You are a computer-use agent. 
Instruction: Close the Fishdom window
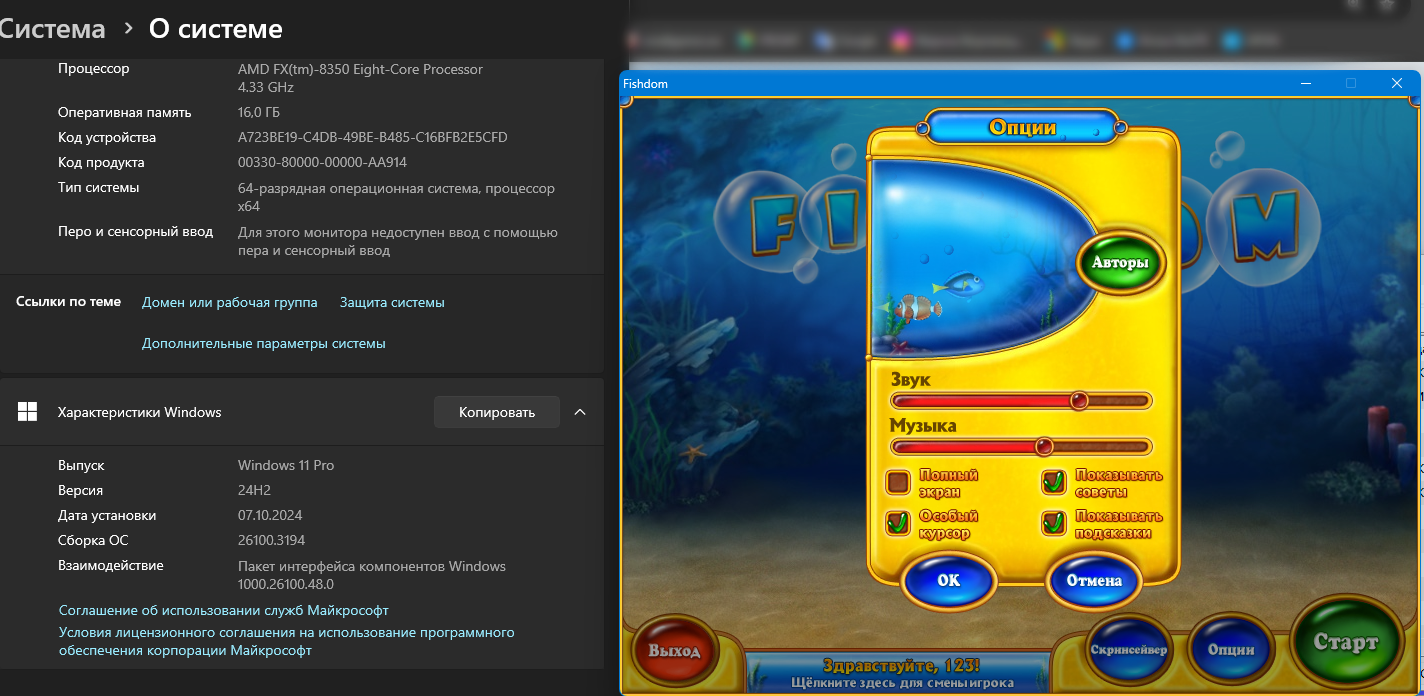pyautogui.click(x=1397, y=84)
